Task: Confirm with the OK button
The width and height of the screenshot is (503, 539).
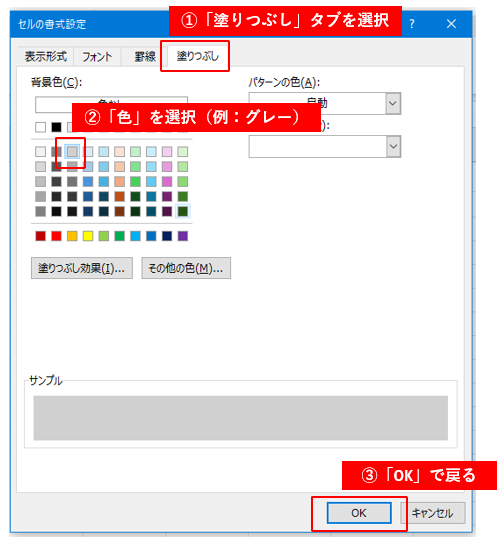Action: (359, 513)
